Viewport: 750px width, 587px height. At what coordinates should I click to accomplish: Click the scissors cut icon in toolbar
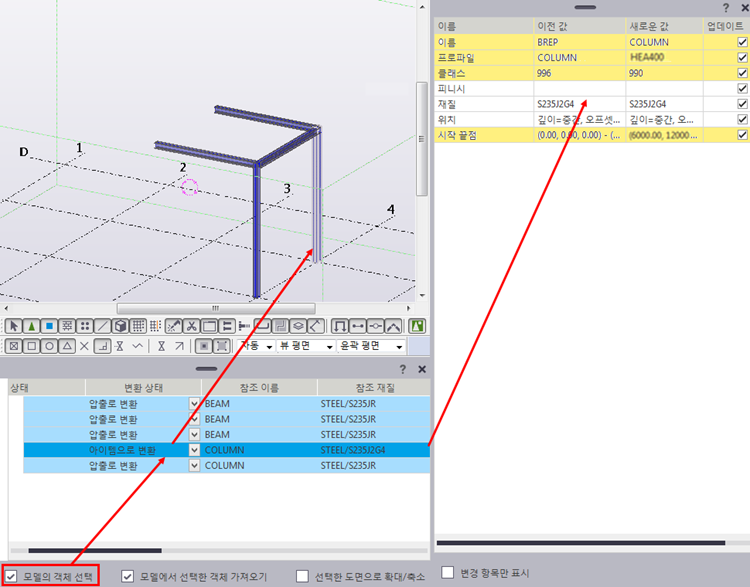pos(190,326)
